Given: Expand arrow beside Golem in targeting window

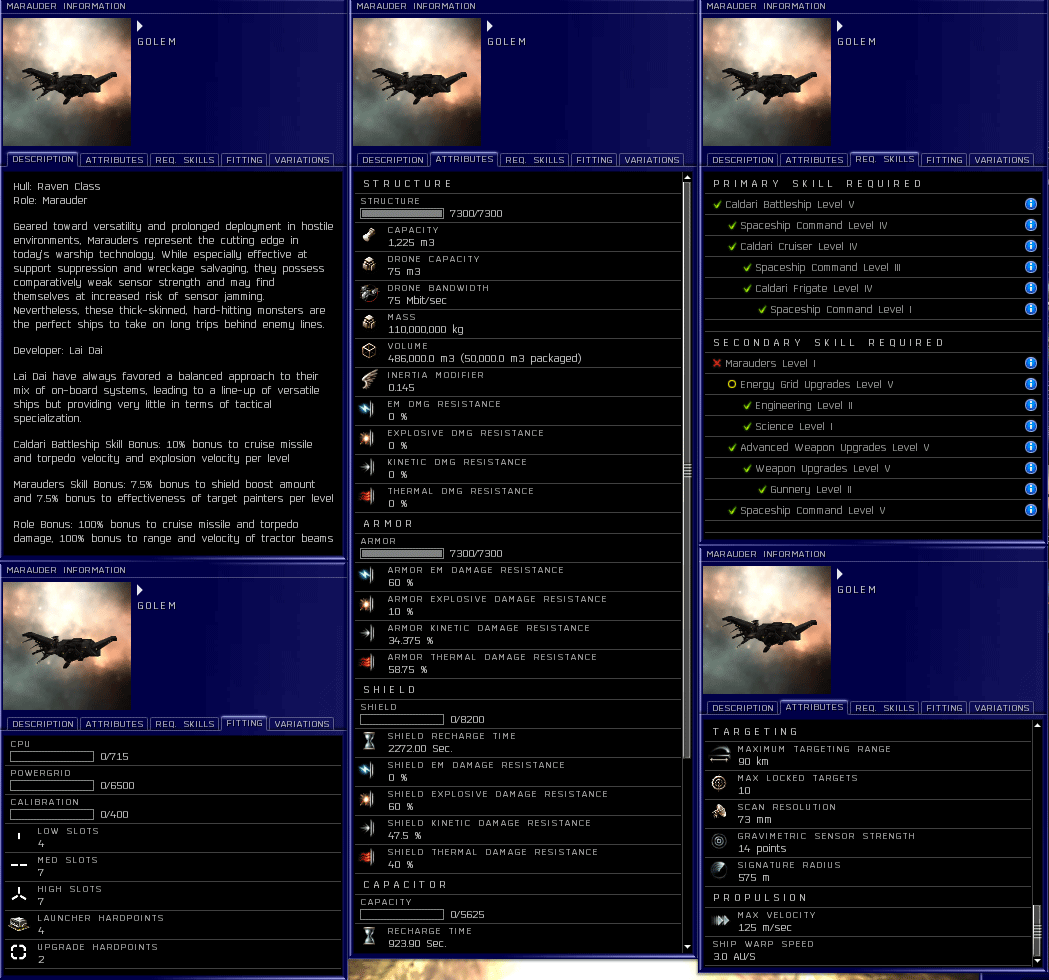Looking at the screenshot, I should [x=840, y=574].
